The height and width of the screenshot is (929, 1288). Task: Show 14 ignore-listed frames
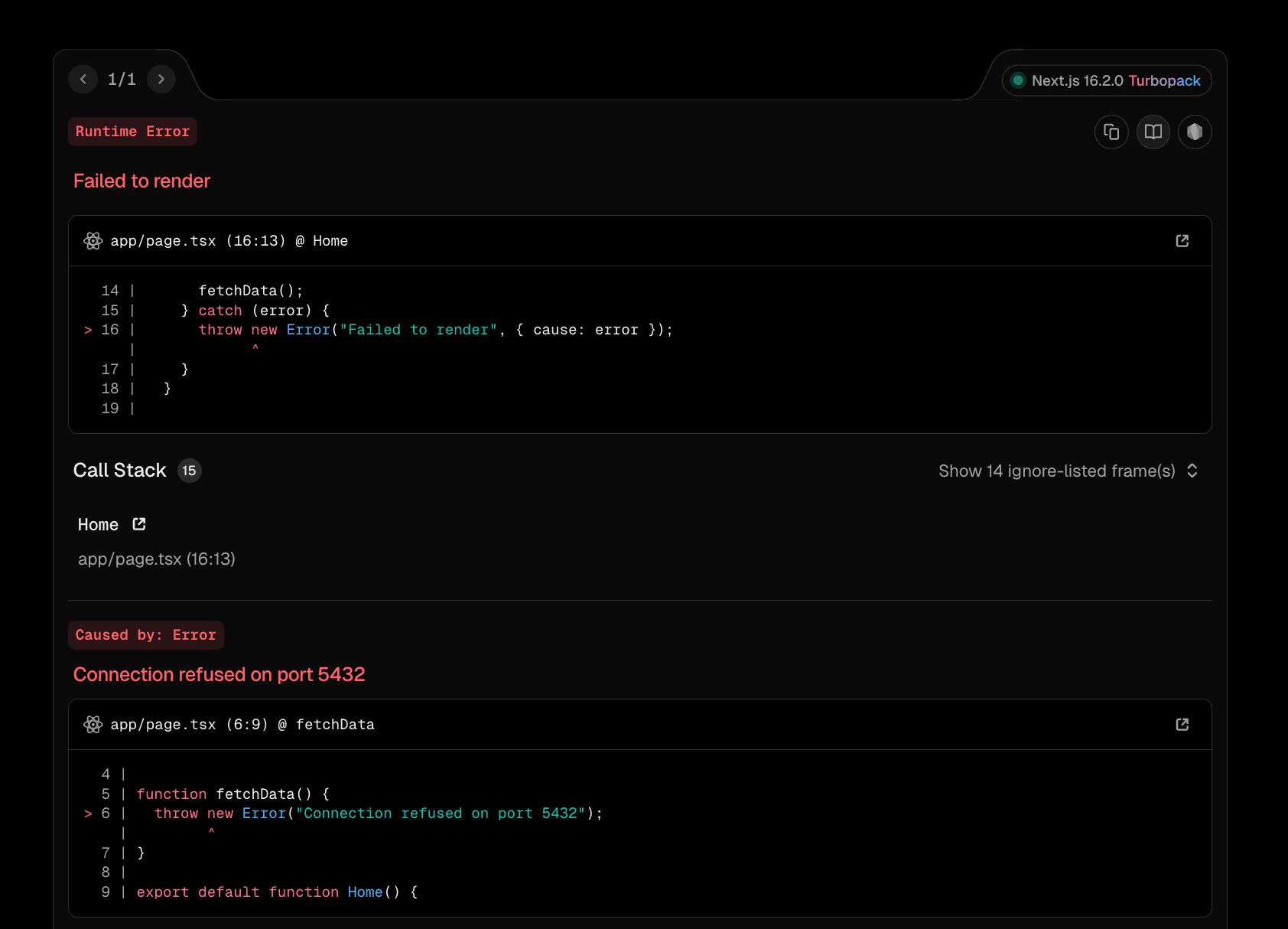click(1056, 471)
